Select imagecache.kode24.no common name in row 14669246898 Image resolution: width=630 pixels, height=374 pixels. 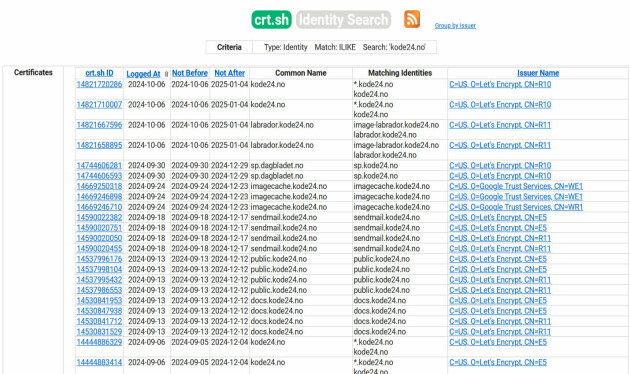pyautogui.click(x=288, y=197)
